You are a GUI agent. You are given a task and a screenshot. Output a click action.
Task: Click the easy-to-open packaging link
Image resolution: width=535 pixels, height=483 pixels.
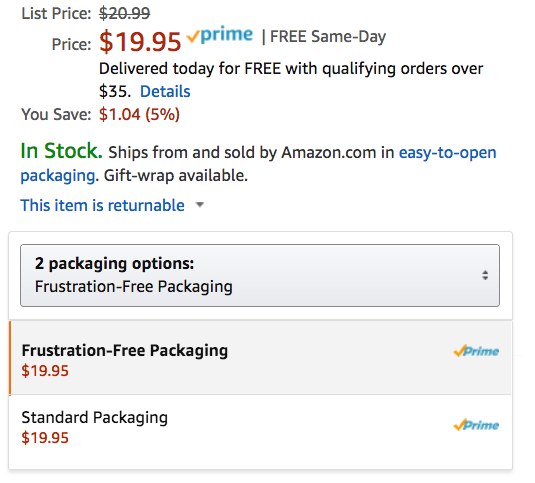258,164
